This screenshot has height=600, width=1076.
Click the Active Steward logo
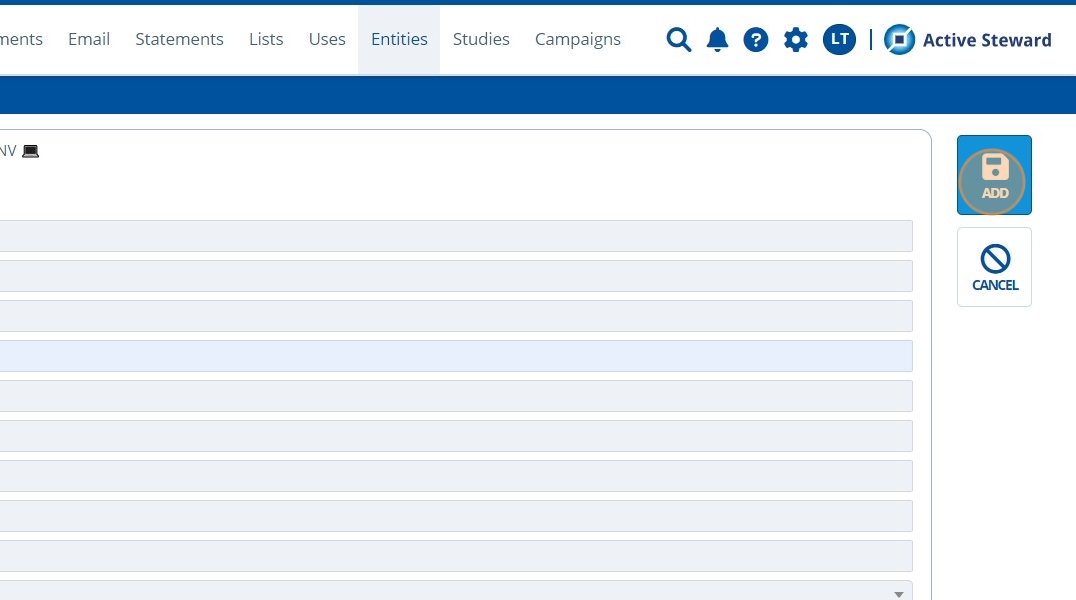tap(899, 39)
